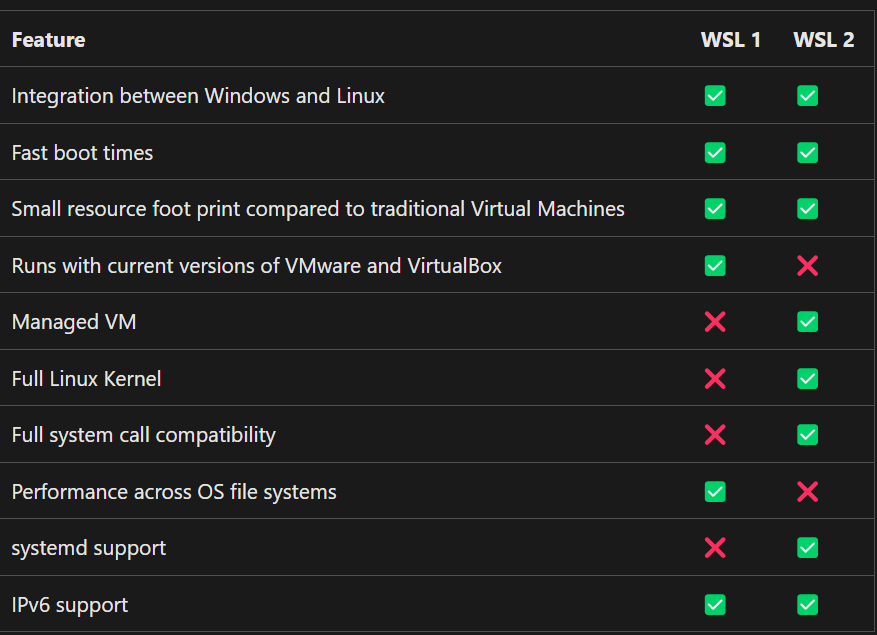The image size is (877, 635).
Task: Select the text Integration between Windows and Linux
Action: 198,96
